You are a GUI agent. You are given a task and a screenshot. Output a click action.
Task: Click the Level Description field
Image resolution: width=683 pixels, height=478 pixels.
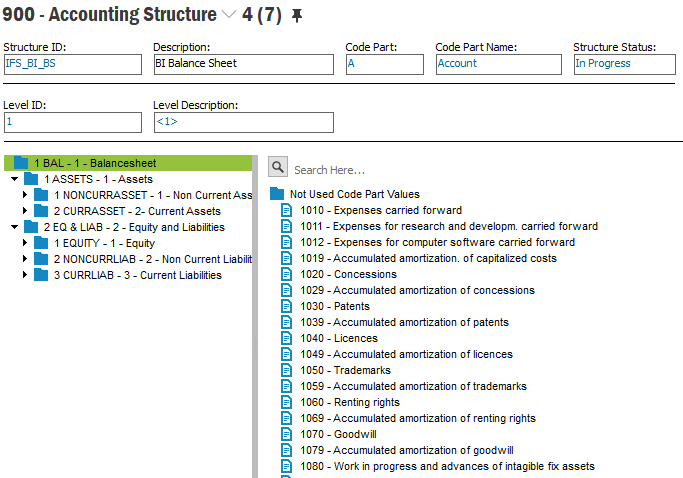[243, 122]
